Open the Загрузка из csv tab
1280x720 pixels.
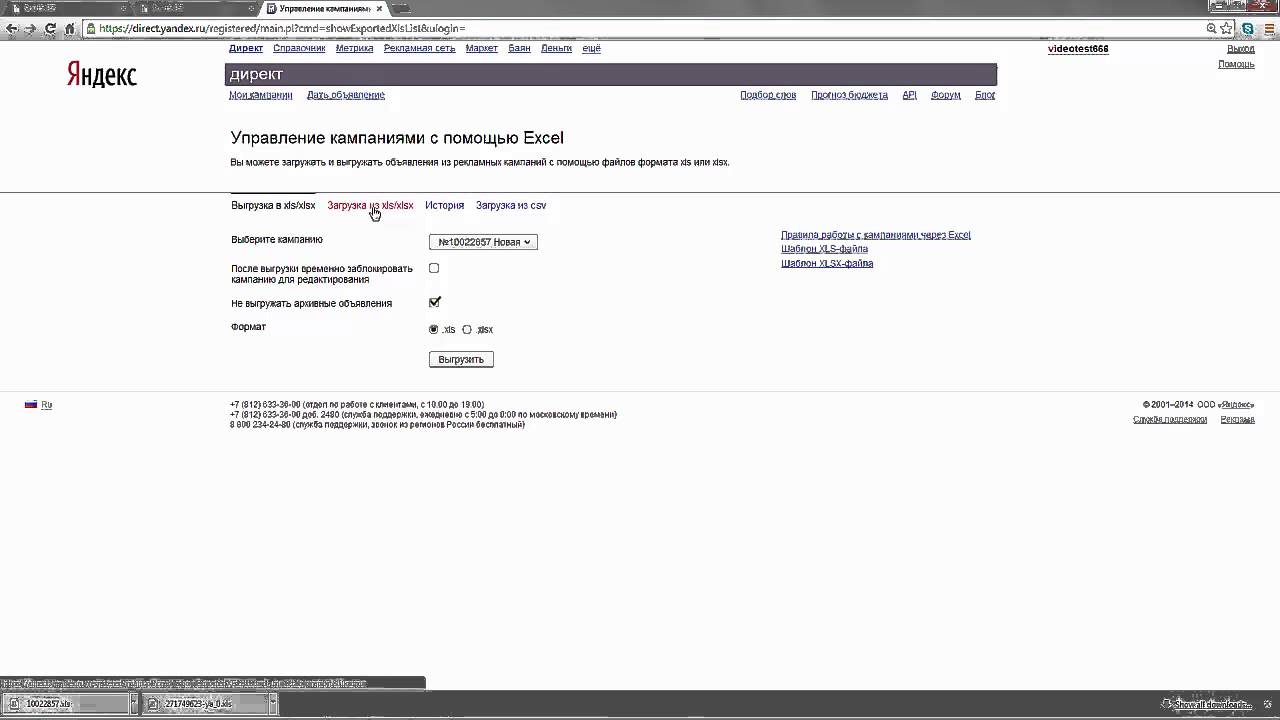coord(511,205)
